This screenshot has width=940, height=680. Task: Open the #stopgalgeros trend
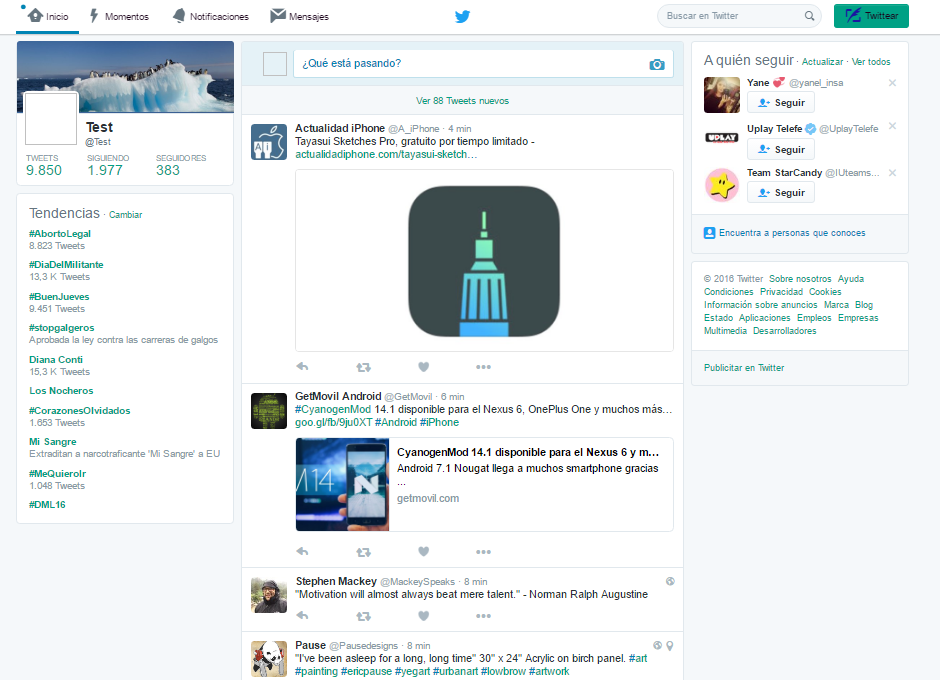coord(62,327)
